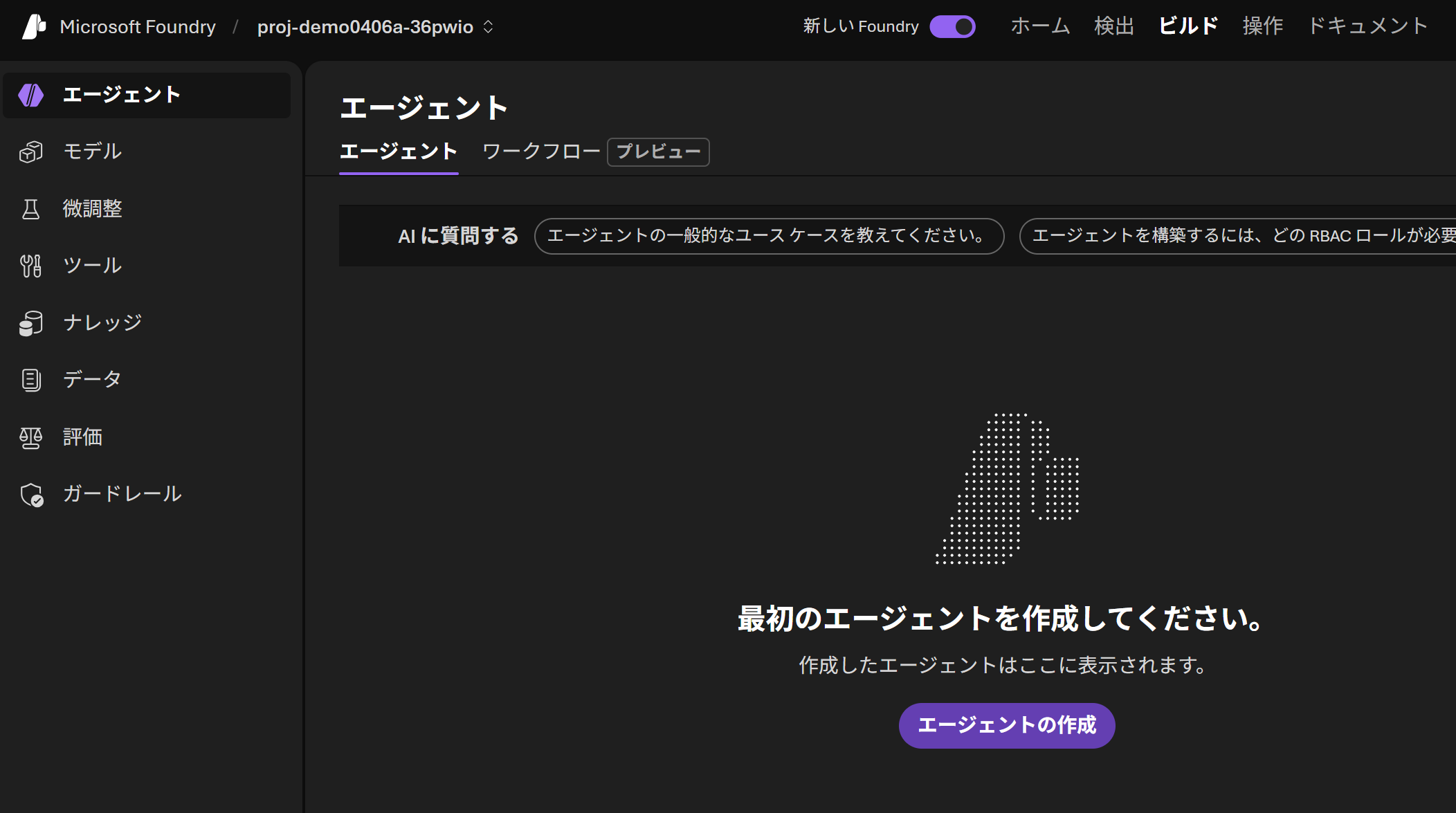Open エージェント via its sidebar icon

[31, 95]
